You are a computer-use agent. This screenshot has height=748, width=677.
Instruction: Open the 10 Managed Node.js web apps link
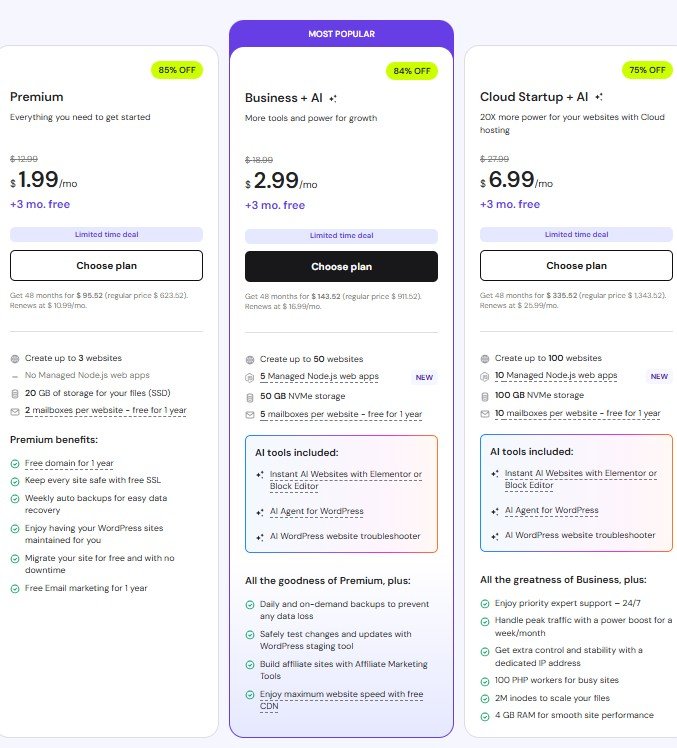(x=556, y=376)
